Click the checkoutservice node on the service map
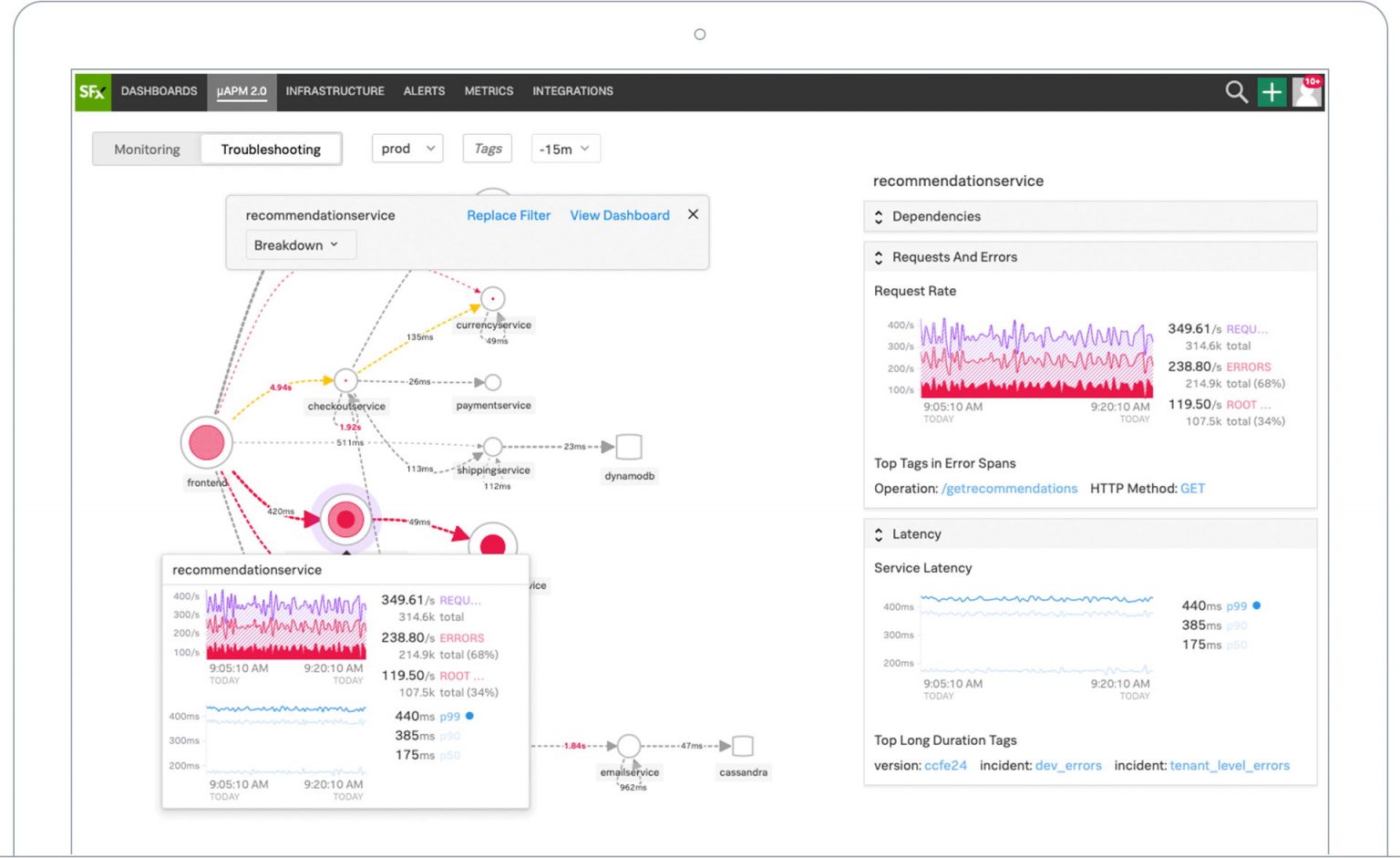The width and height of the screenshot is (1400, 858). coord(346,380)
